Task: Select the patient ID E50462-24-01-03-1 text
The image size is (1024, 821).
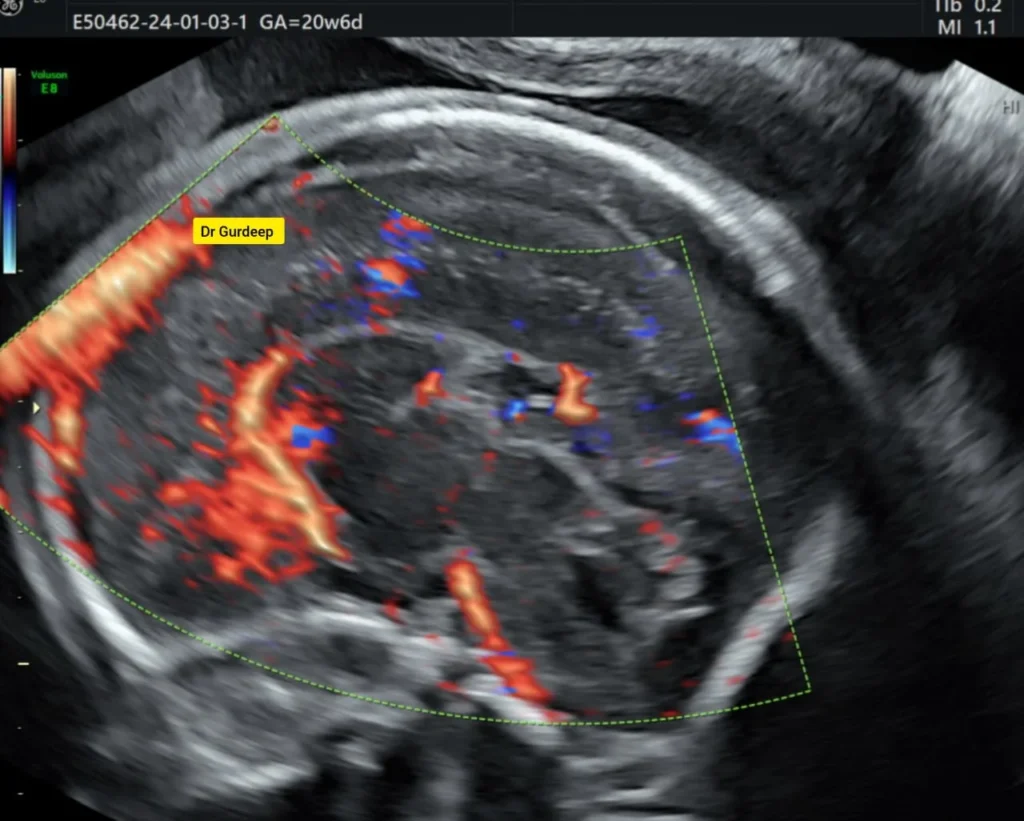Action: [148, 21]
